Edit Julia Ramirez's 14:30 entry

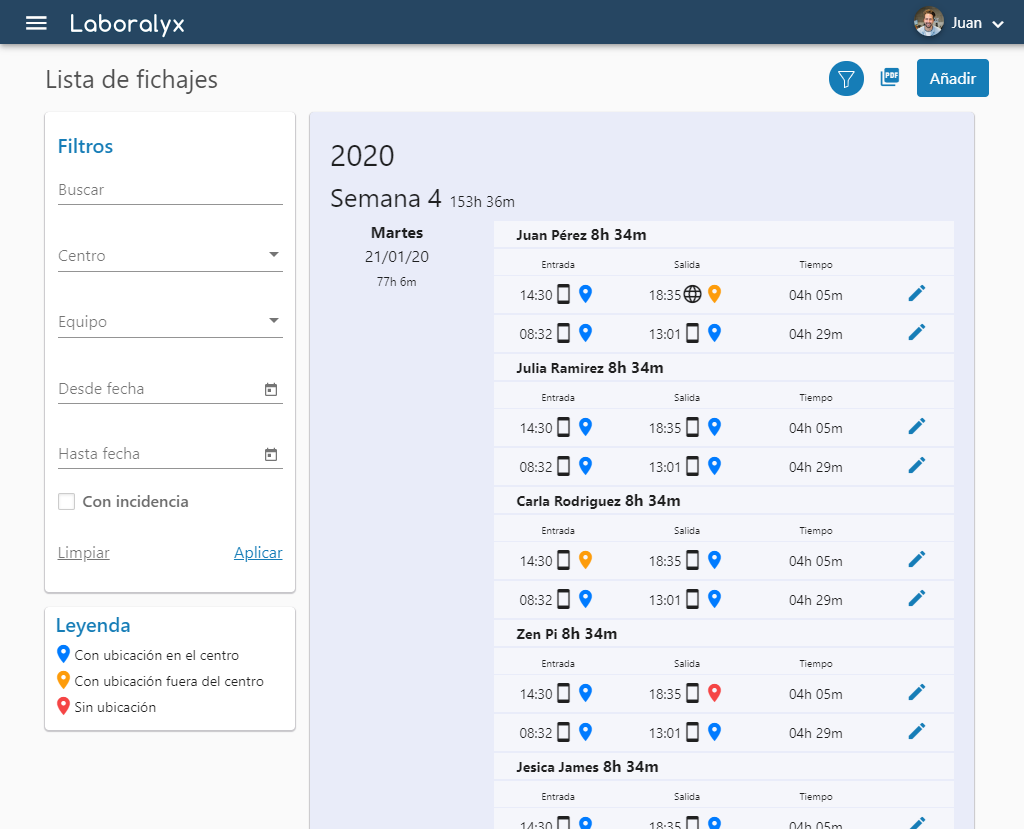(x=917, y=427)
